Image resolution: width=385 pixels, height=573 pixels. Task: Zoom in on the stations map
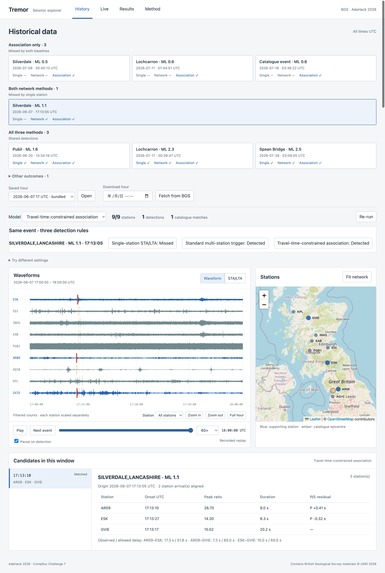click(264, 295)
